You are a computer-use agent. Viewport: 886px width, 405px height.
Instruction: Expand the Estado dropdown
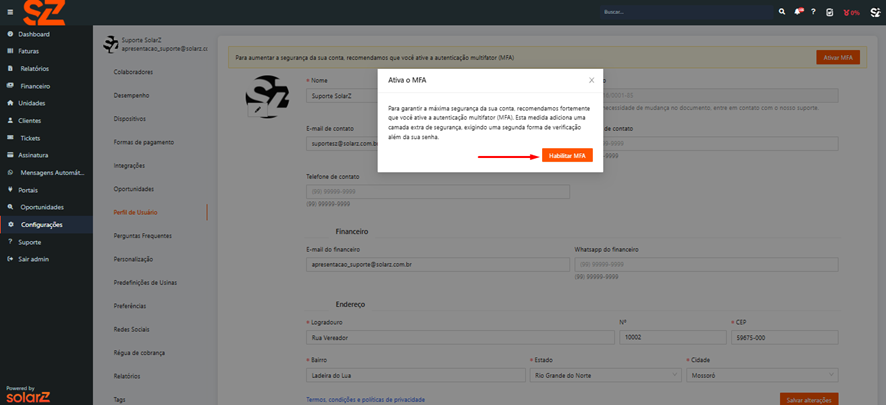(x=604, y=375)
